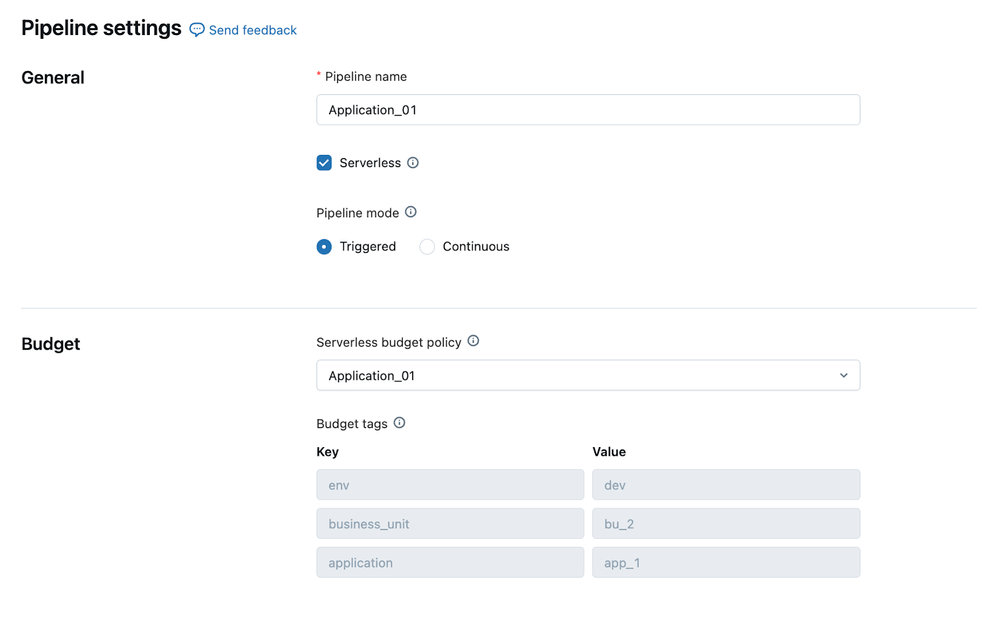999x617 pixels.
Task: Open the Send feedback link
Action: (252, 30)
